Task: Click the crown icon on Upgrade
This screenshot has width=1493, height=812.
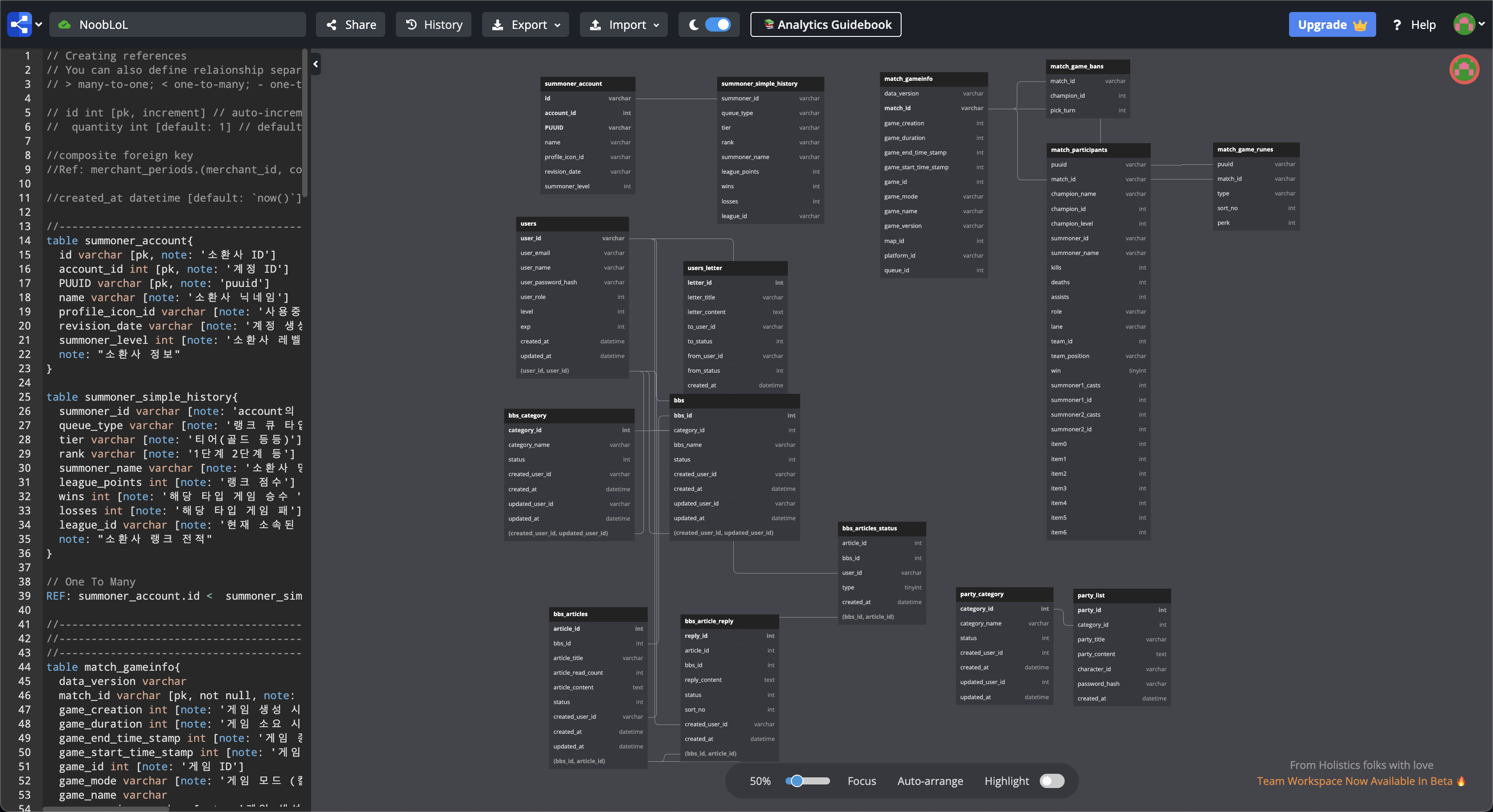Action: (1360, 25)
